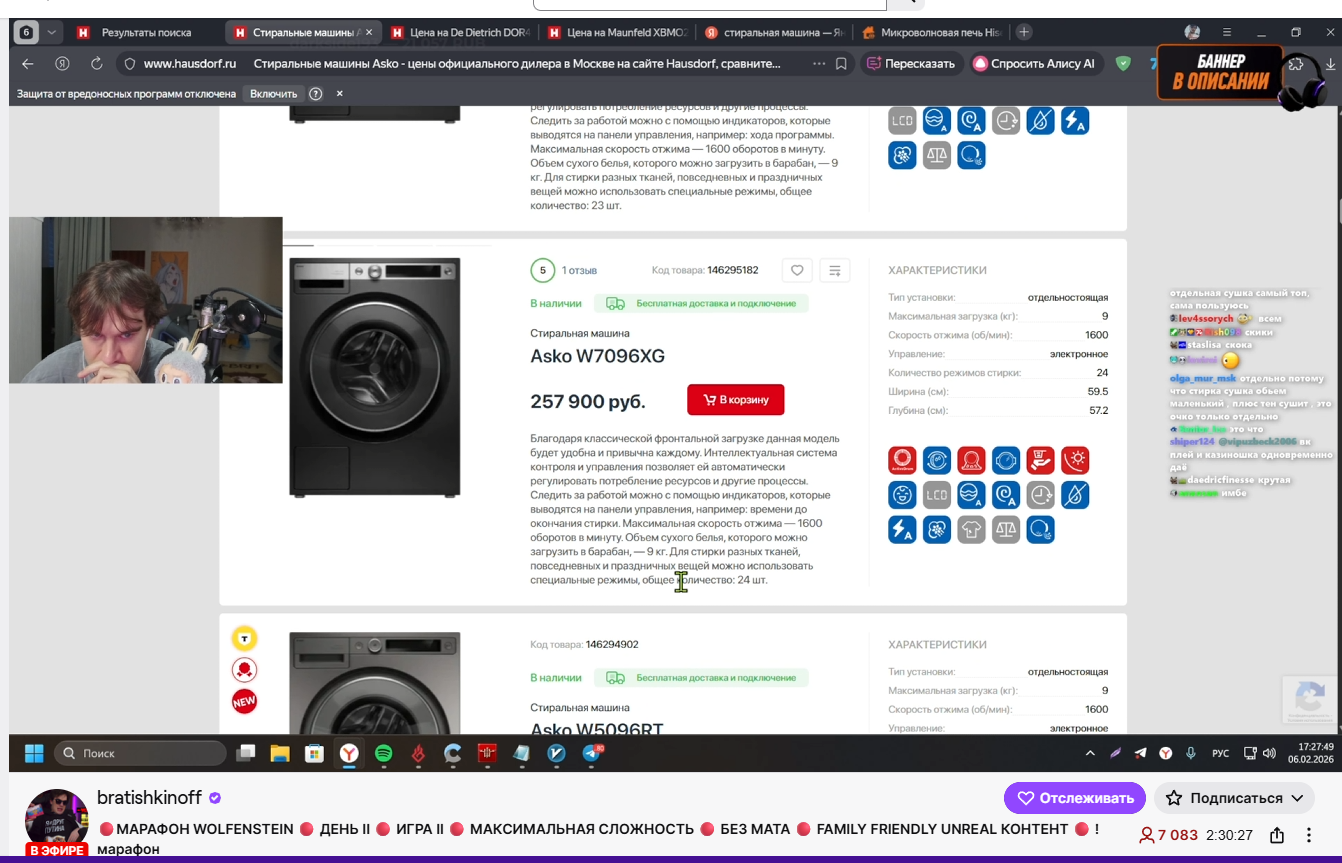Open the РУС input language switcher

click(x=1220, y=753)
